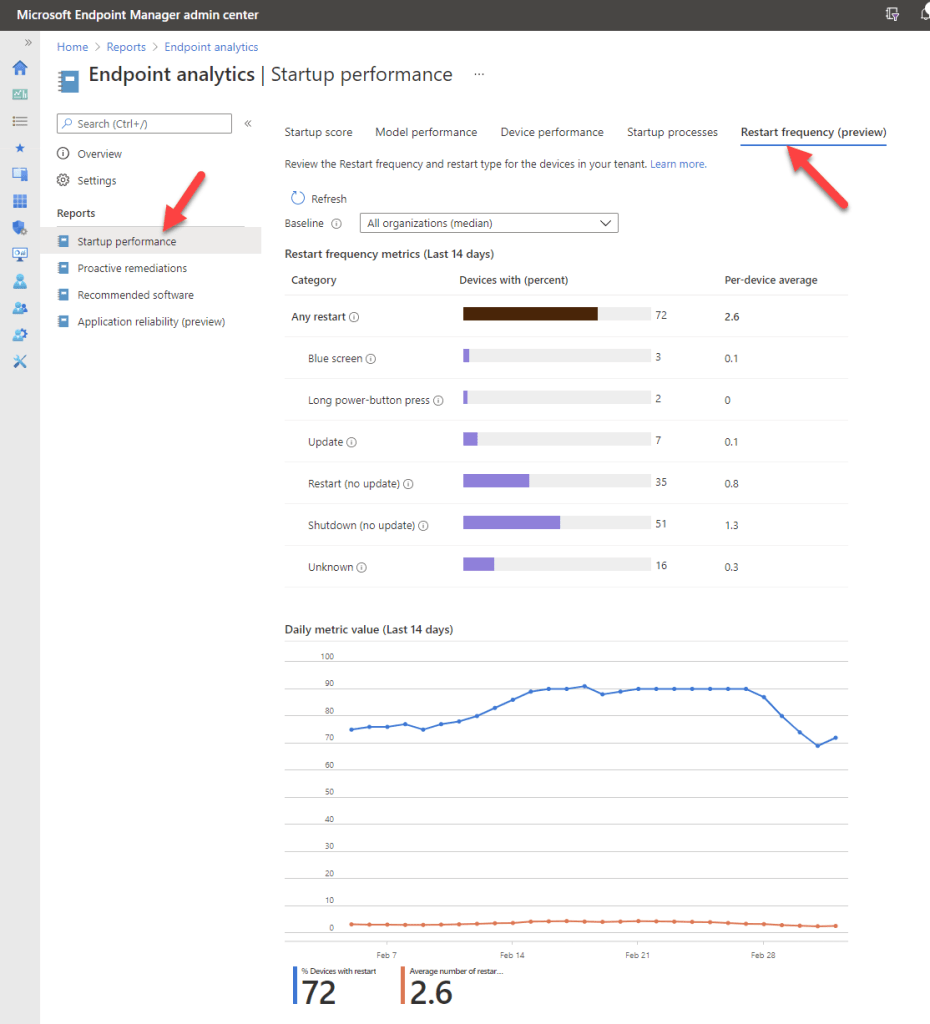
Task: Open the Device performance tab
Action: coord(551,131)
